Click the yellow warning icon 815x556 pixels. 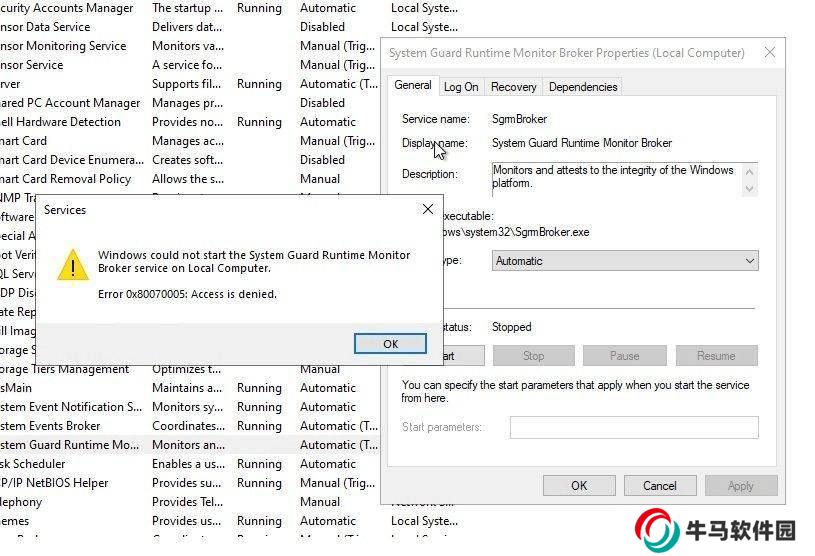pyautogui.click(x=72, y=265)
